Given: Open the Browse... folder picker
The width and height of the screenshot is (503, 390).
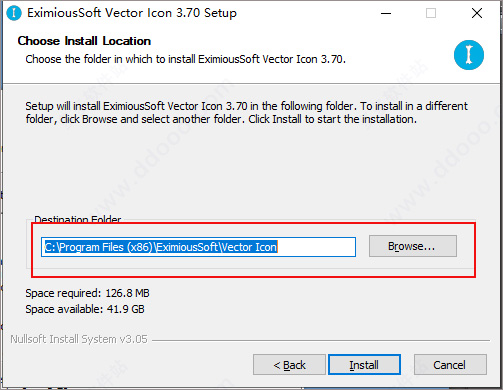Looking at the screenshot, I should (413, 246).
